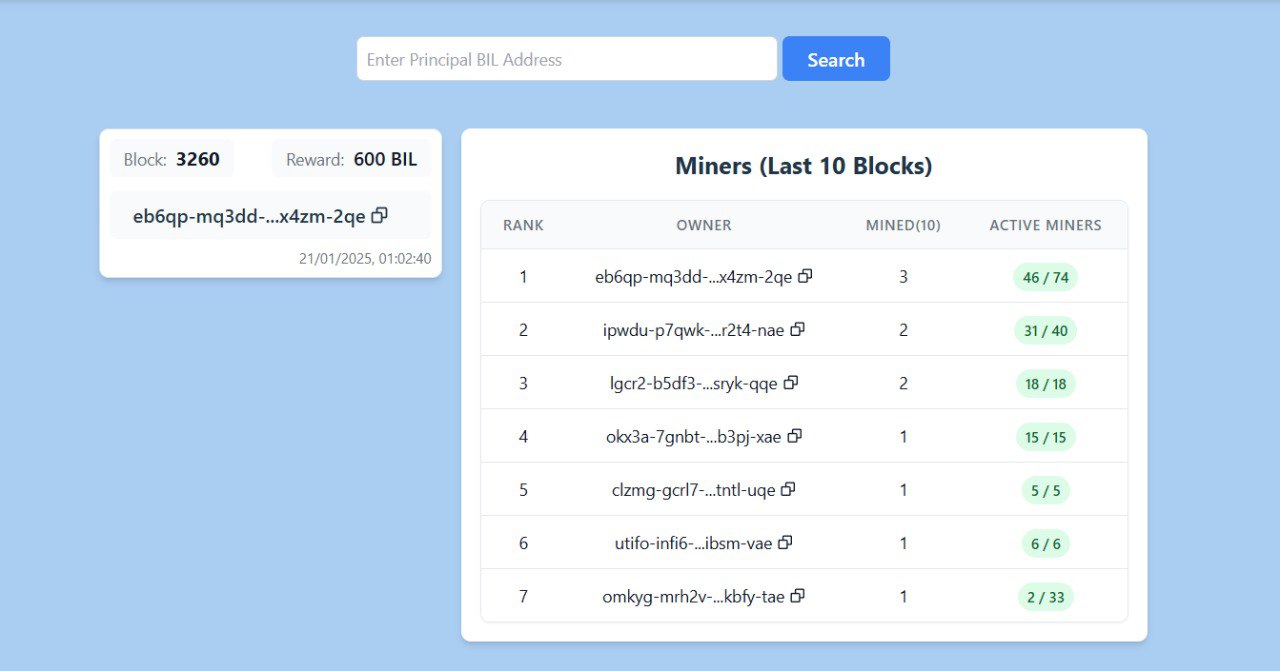Copy clzmg-gcrl7 owner address

point(788,489)
